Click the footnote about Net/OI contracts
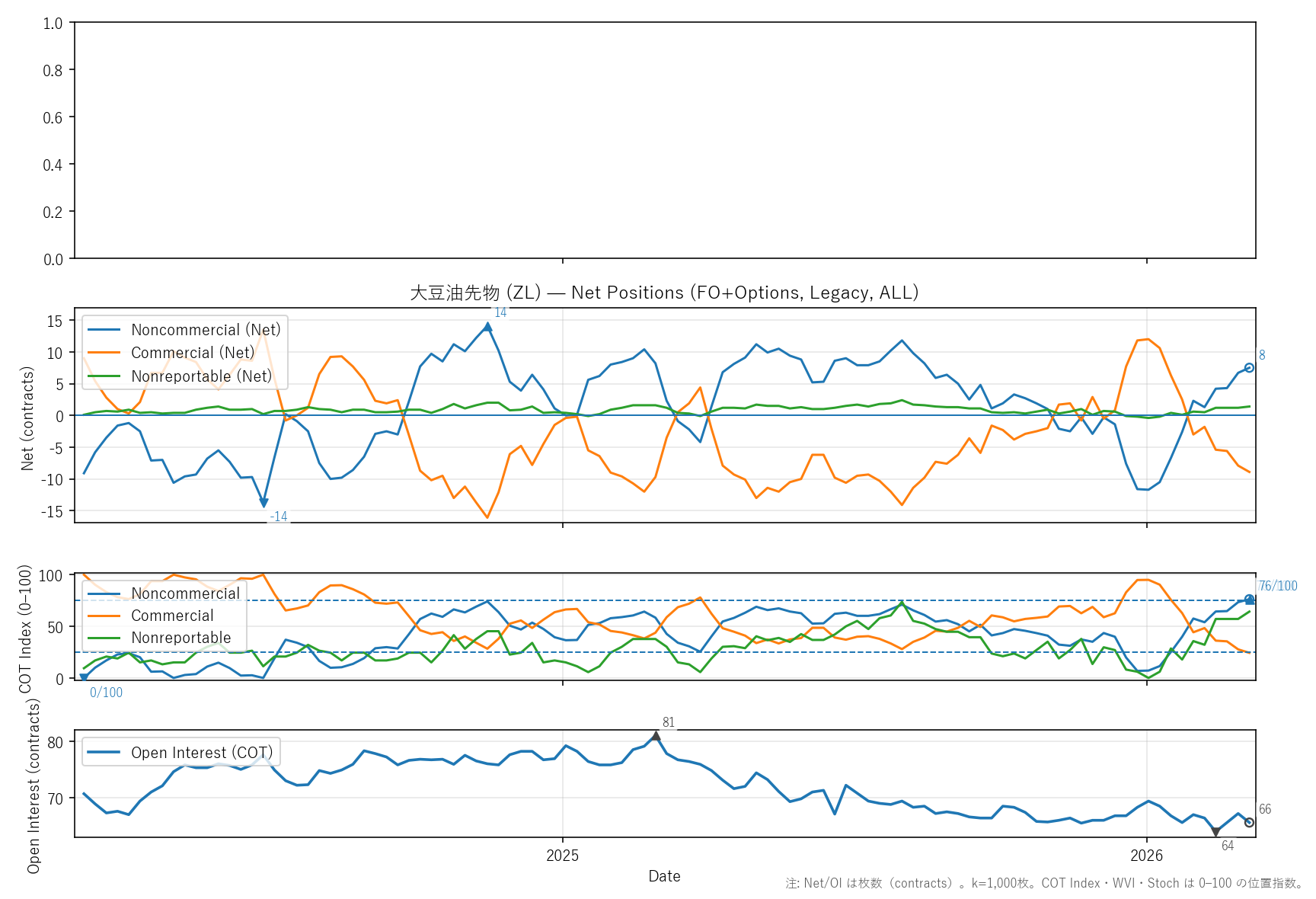Image resolution: width=1316 pixels, height=899 pixels. pos(1044,884)
